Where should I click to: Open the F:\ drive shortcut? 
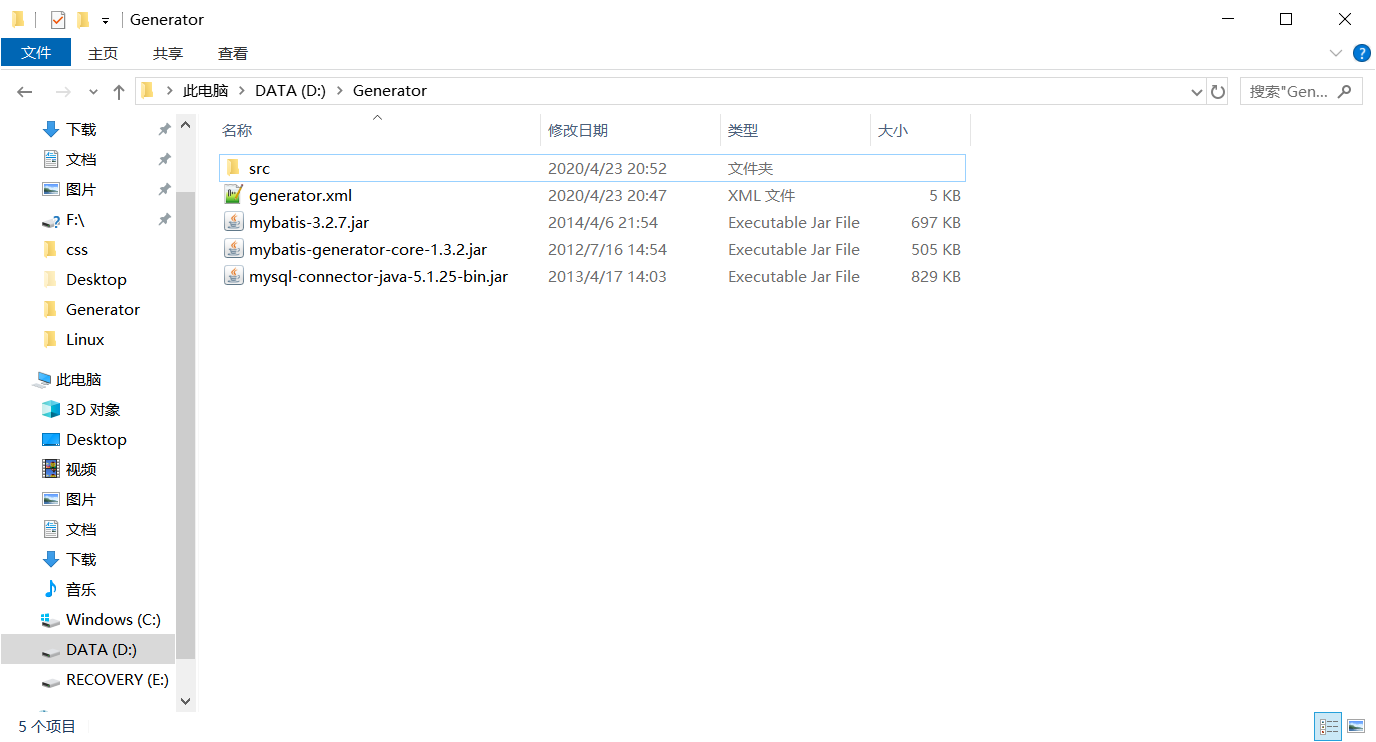[75, 219]
